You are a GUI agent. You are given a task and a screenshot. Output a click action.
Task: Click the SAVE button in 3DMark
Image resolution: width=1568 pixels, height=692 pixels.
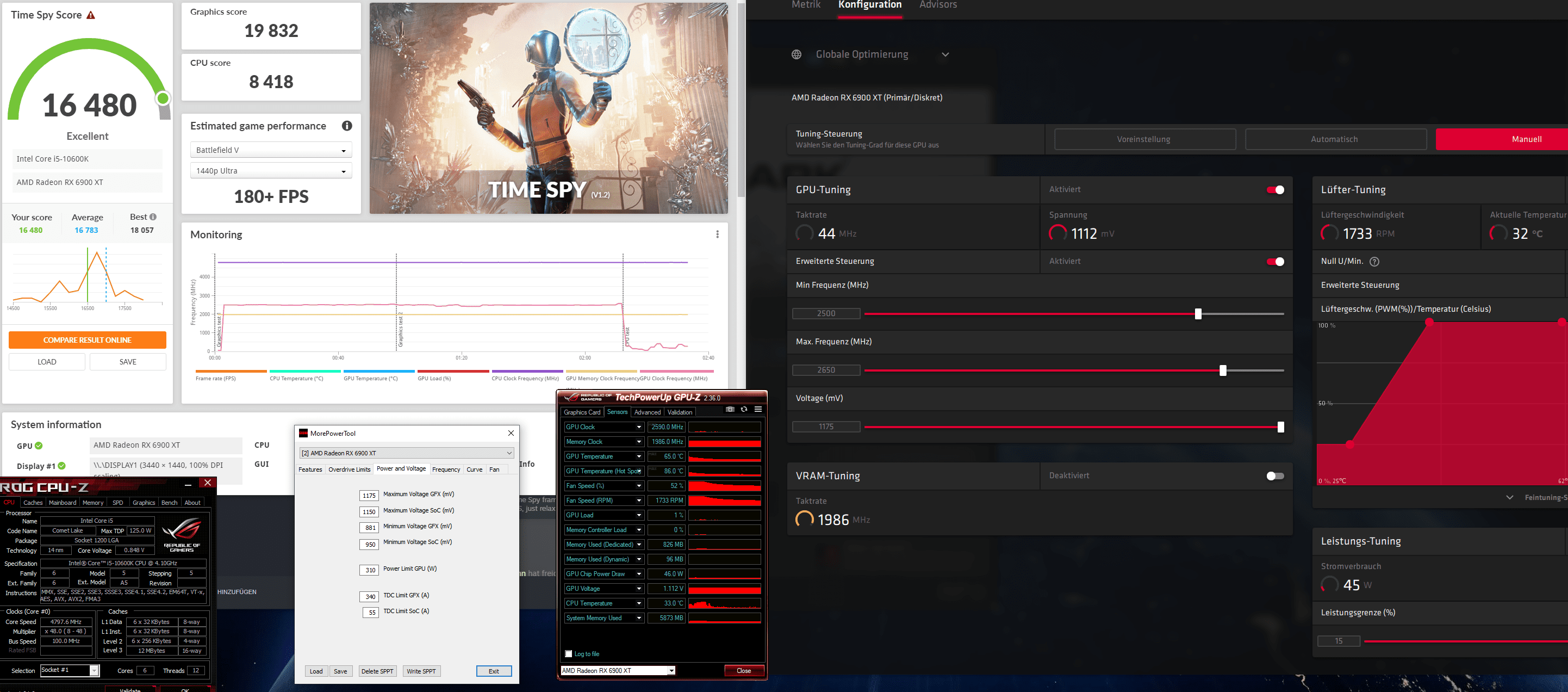(128, 362)
